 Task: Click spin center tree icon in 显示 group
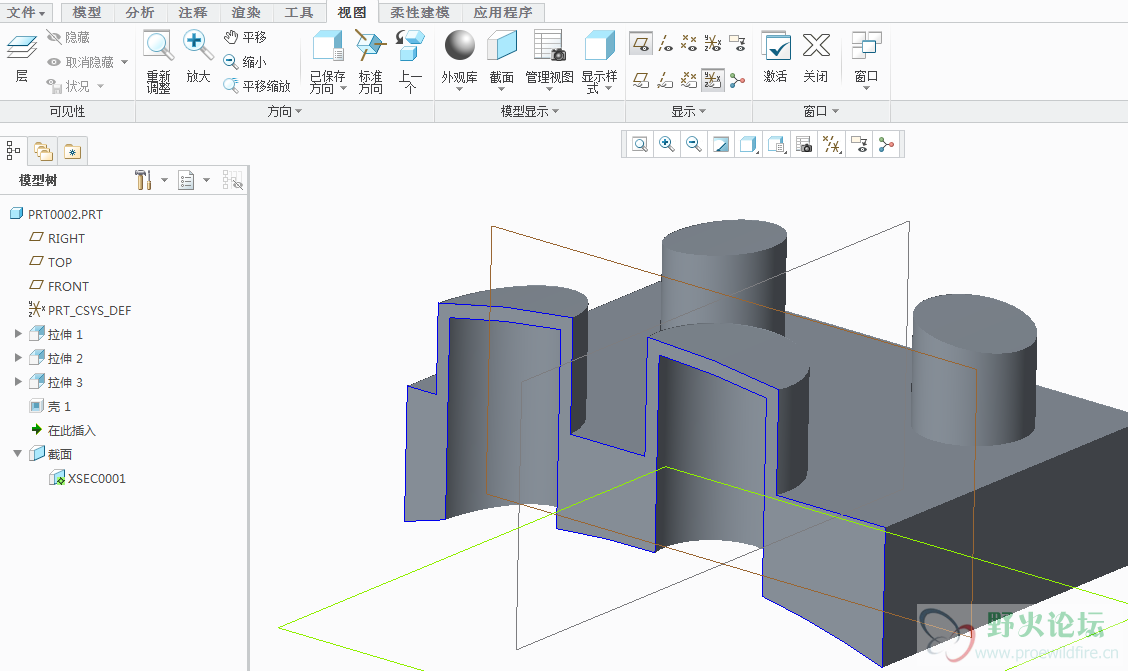(737, 80)
